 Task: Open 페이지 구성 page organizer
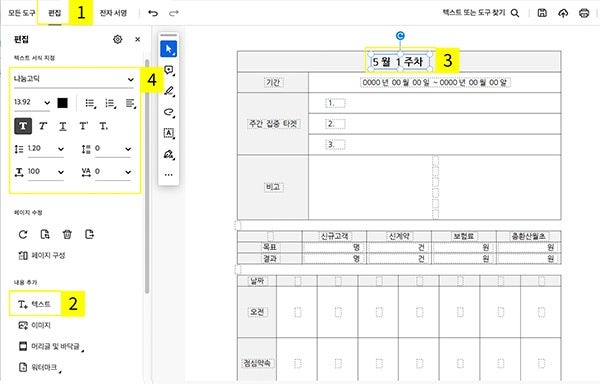(x=42, y=255)
